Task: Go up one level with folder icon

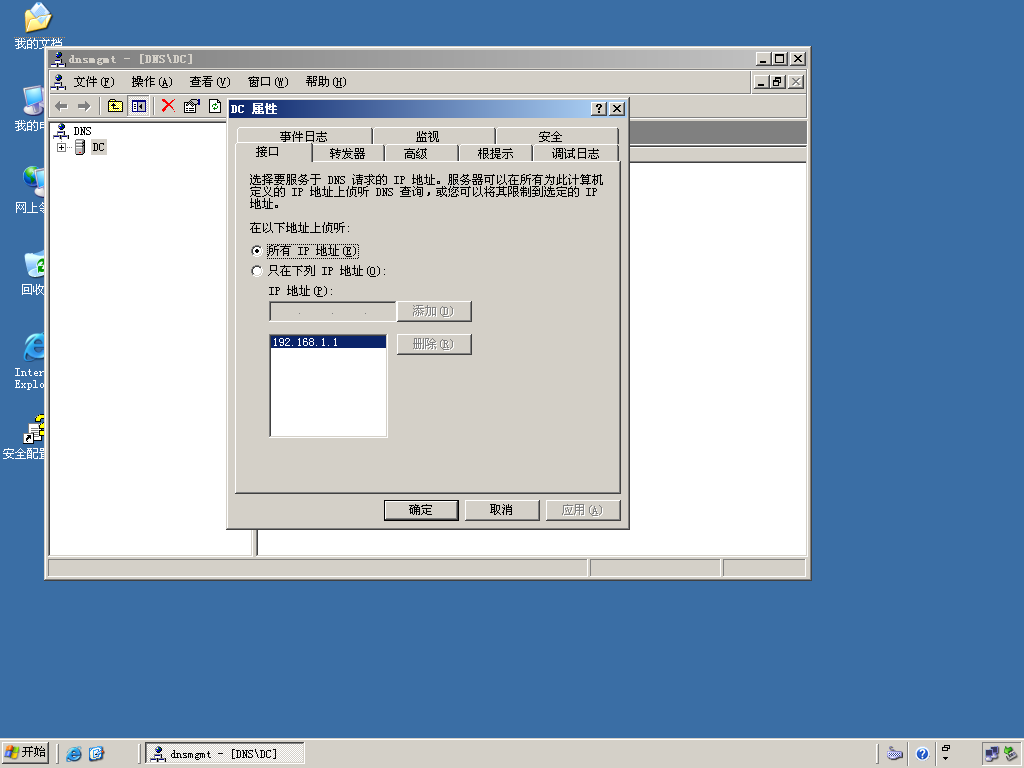Action: [115, 106]
